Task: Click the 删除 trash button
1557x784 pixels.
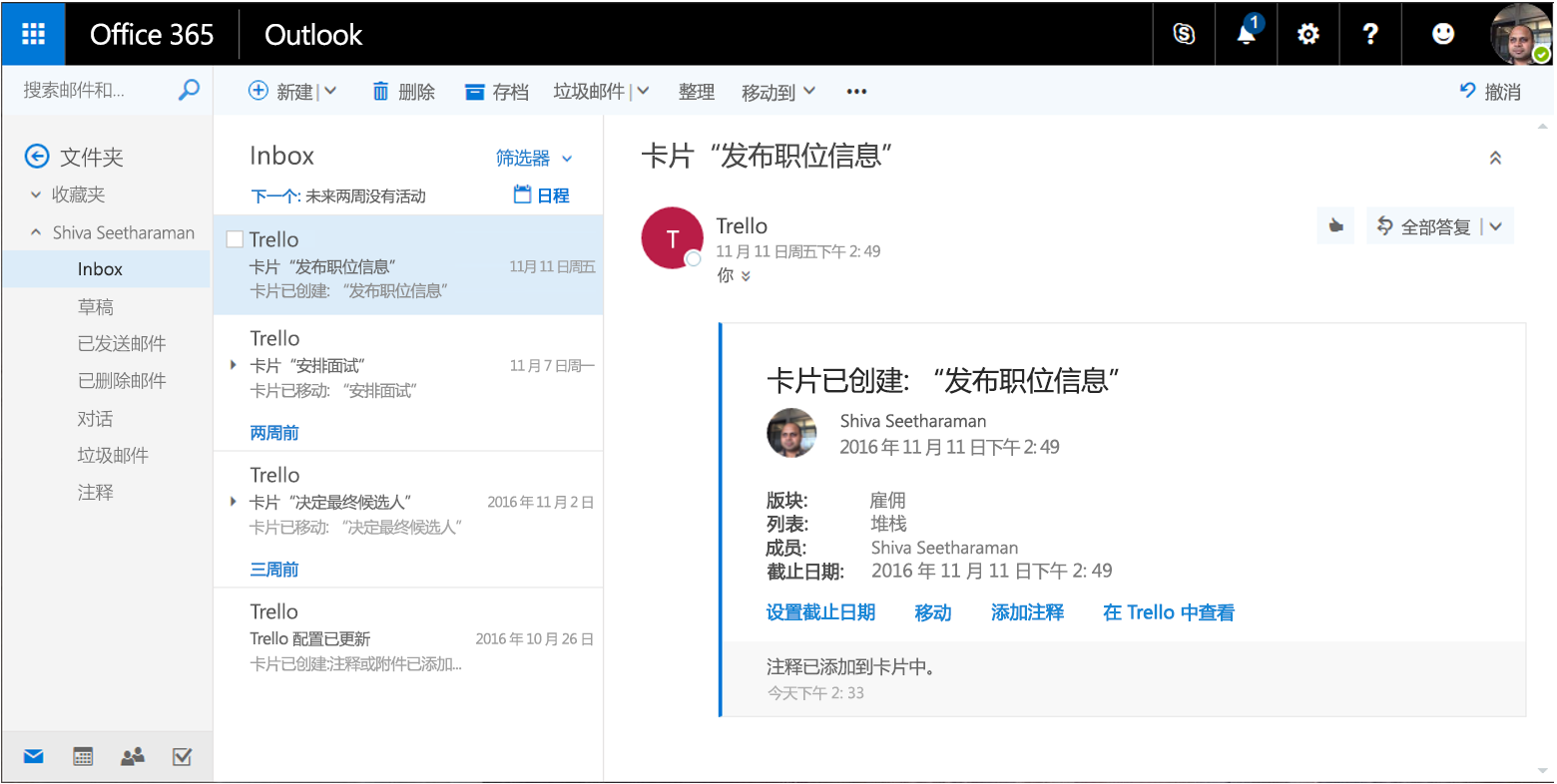Action: [403, 92]
